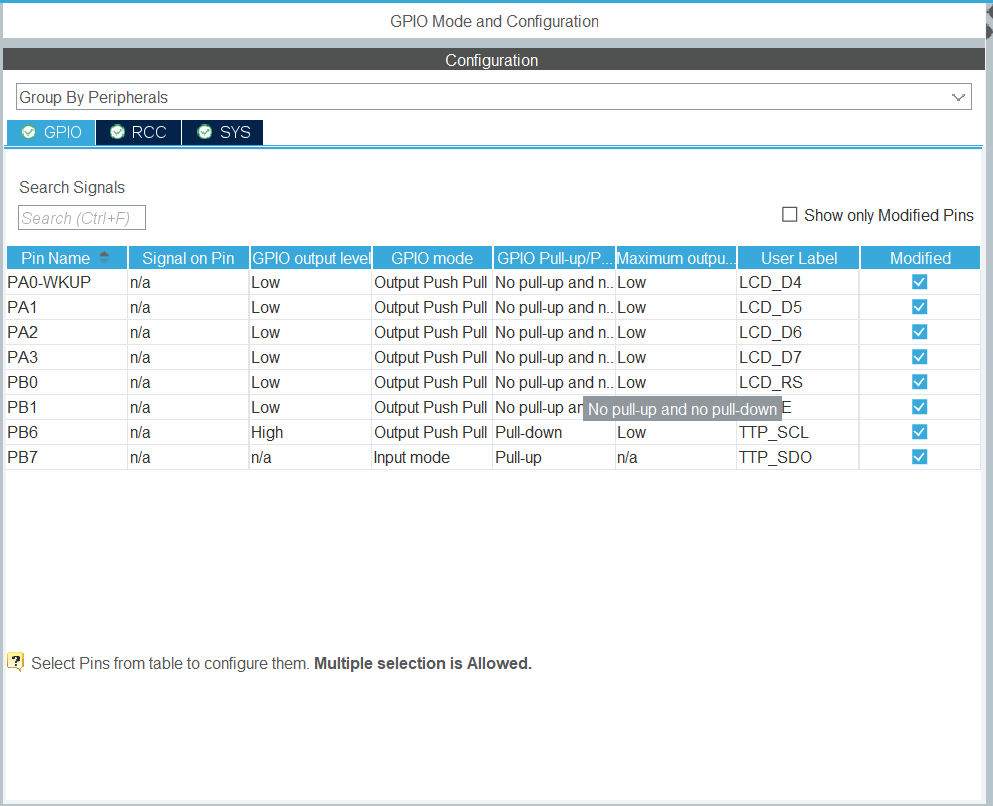Image resolution: width=993 pixels, height=806 pixels.
Task: Toggle Modified checkbox for PB1 row
Action: click(x=920, y=407)
